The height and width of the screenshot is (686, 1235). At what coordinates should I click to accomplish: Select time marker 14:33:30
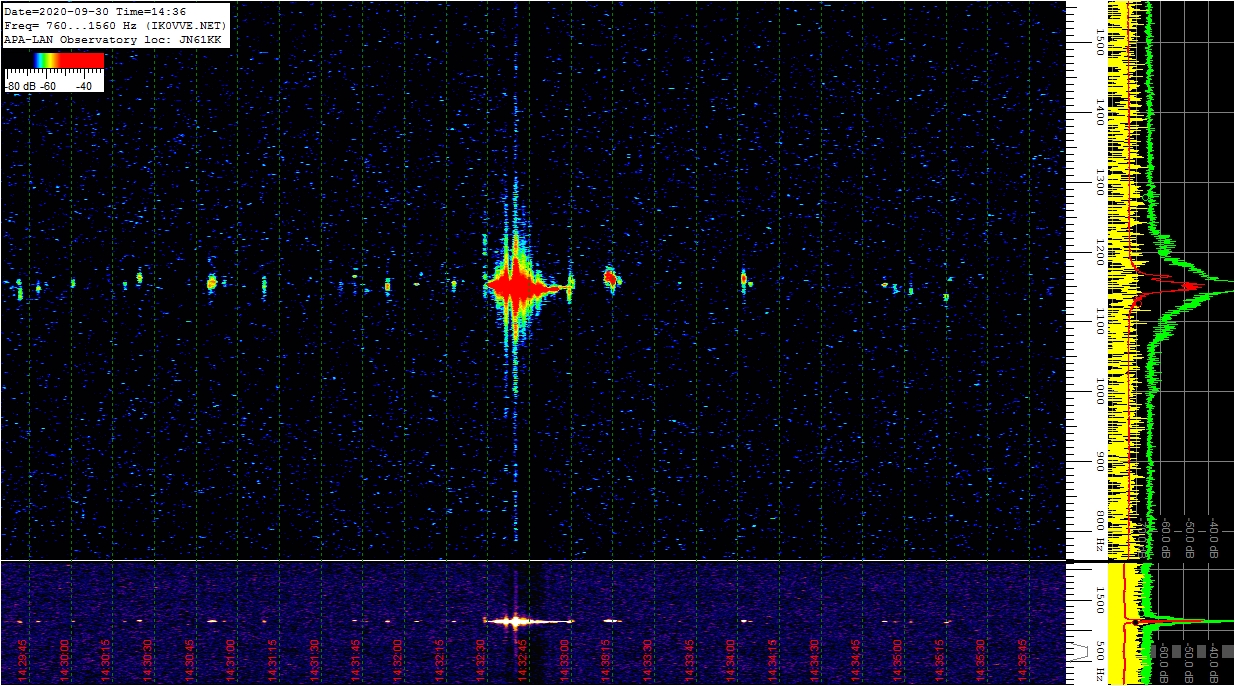tap(648, 662)
